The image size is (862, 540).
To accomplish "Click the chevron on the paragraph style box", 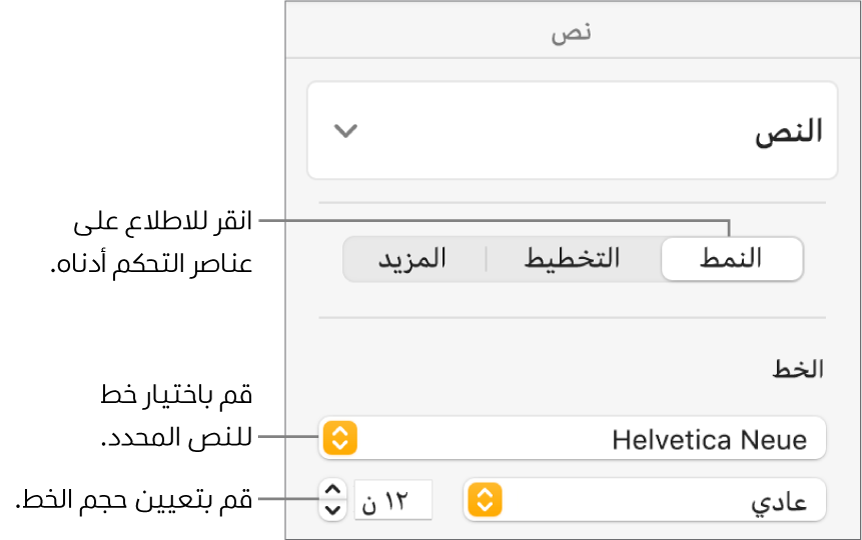I will coord(345,131).
